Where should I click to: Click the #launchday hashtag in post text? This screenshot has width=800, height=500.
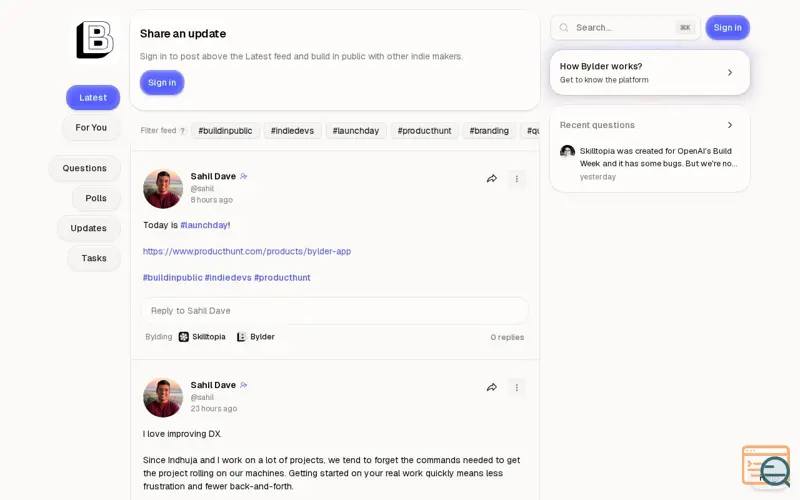coord(204,225)
